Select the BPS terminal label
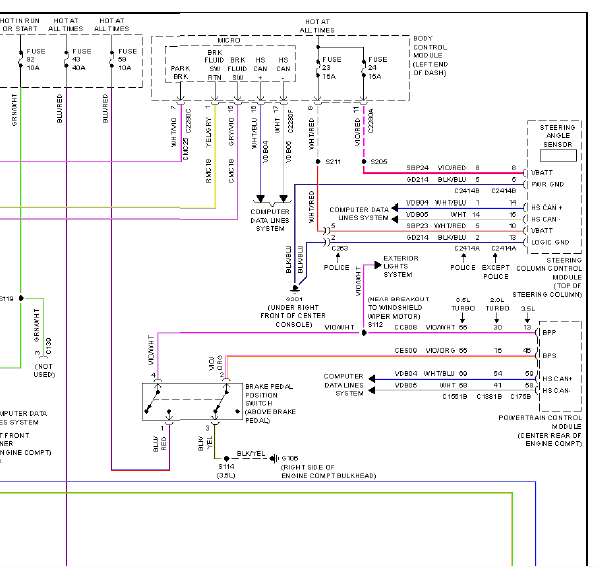The image size is (600, 567). [x=549, y=355]
